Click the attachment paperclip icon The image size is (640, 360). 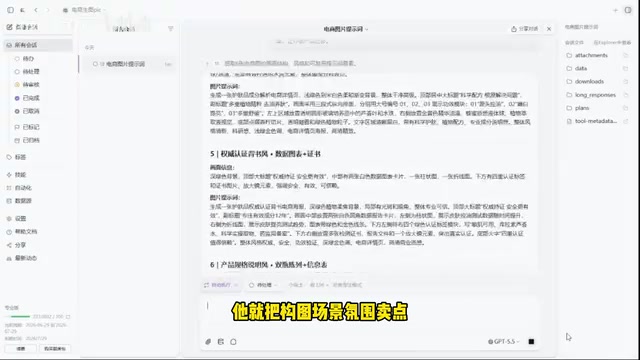tap(208, 342)
